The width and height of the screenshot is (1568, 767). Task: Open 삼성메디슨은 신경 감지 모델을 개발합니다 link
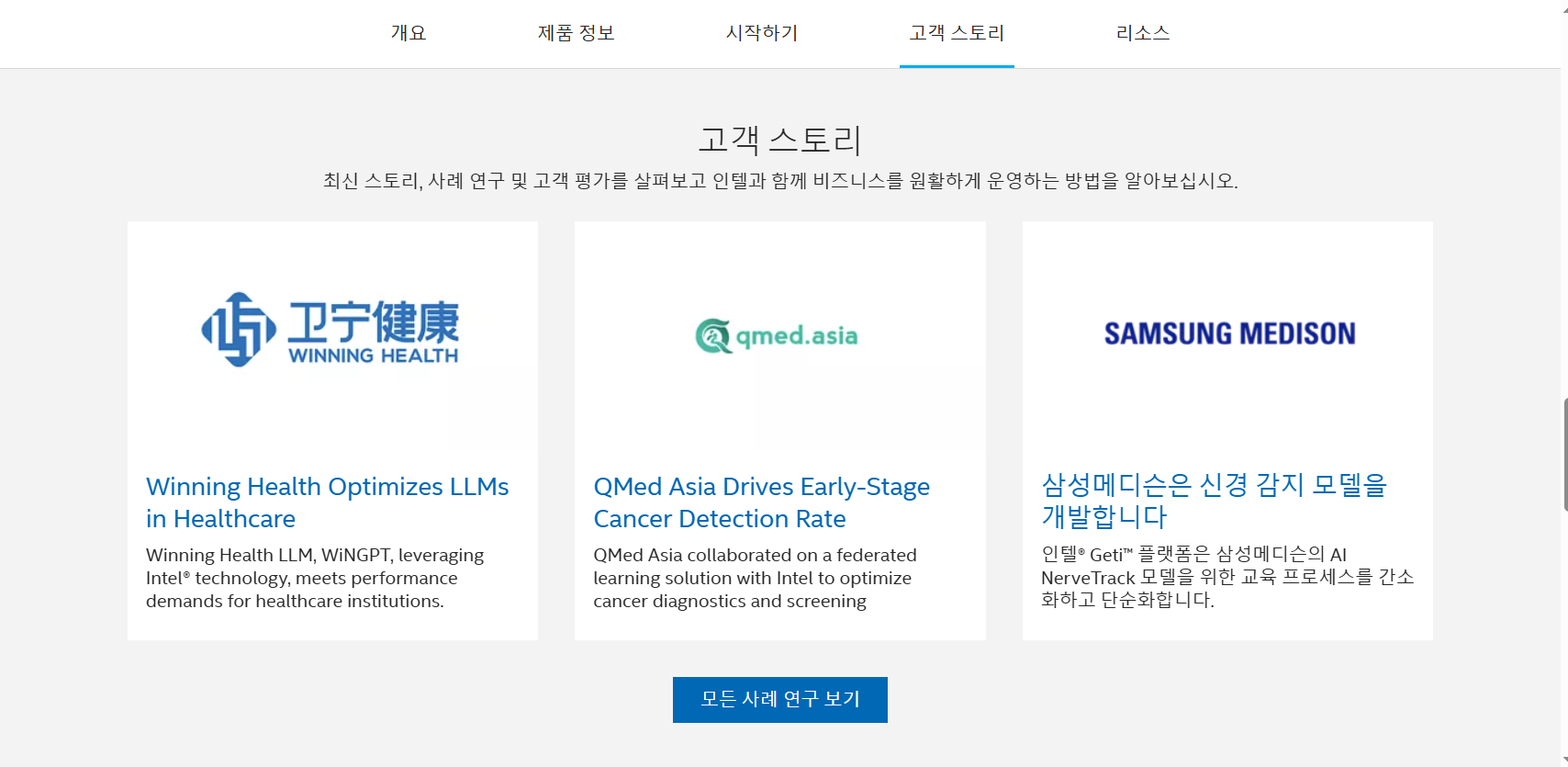[x=1214, y=501]
